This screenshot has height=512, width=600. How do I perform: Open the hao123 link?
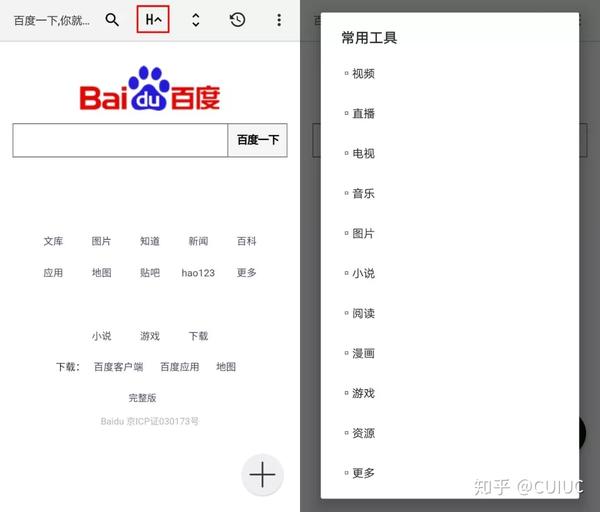[198, 273]
